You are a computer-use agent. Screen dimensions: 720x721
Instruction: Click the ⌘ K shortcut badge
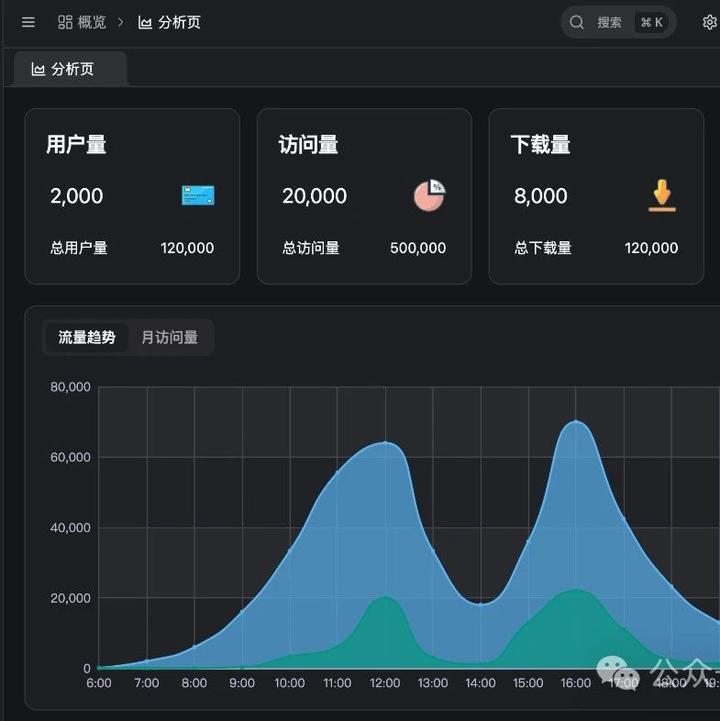[x=651, y=22]
